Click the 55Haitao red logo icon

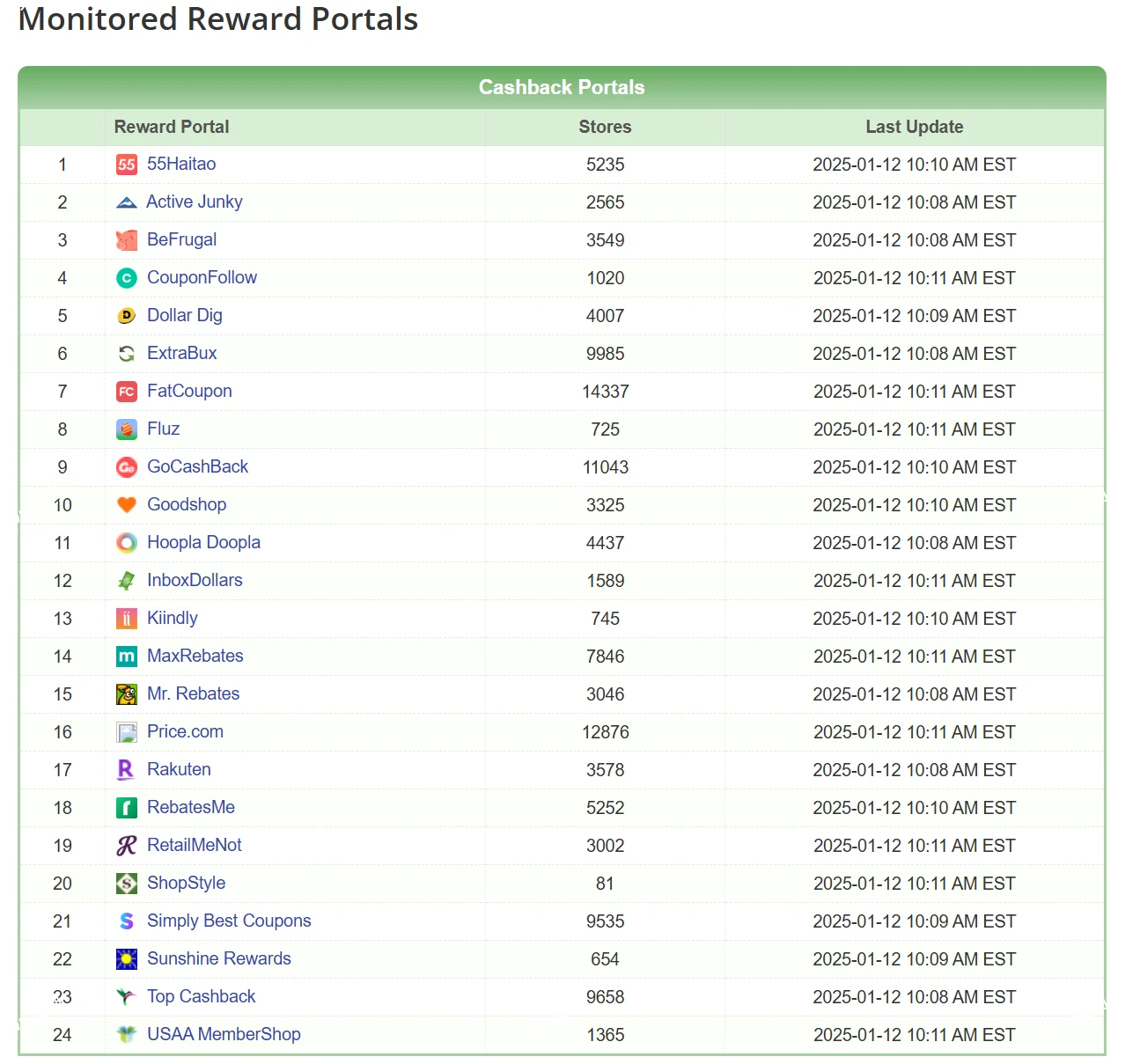tap(127, 165)
